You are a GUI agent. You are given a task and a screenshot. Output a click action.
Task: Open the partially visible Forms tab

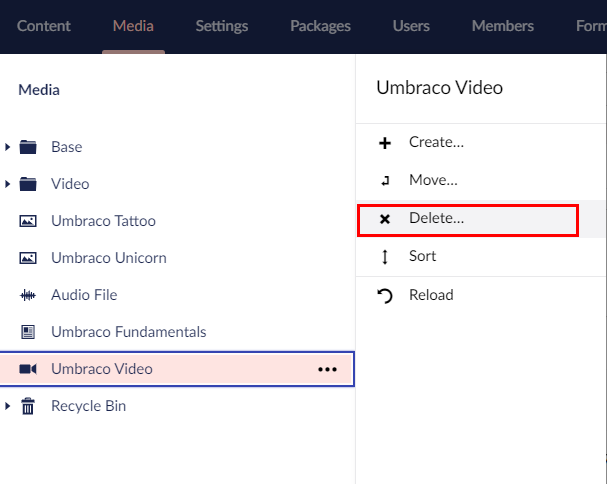coord(591,26)
